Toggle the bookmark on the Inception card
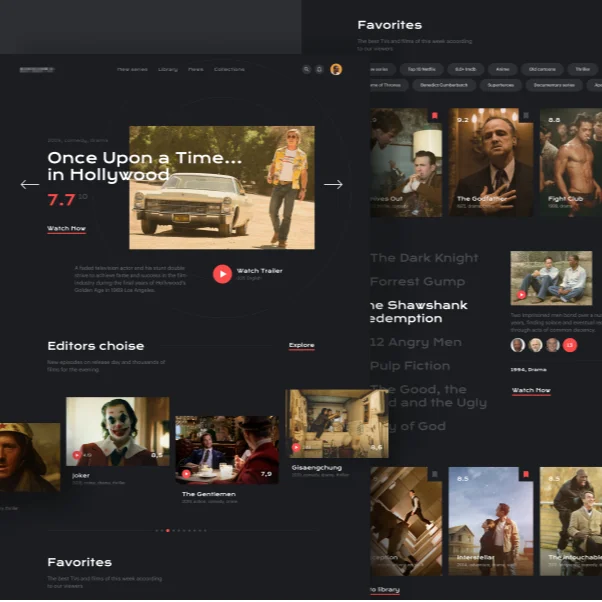602x602 pixels. coord(435,475)
